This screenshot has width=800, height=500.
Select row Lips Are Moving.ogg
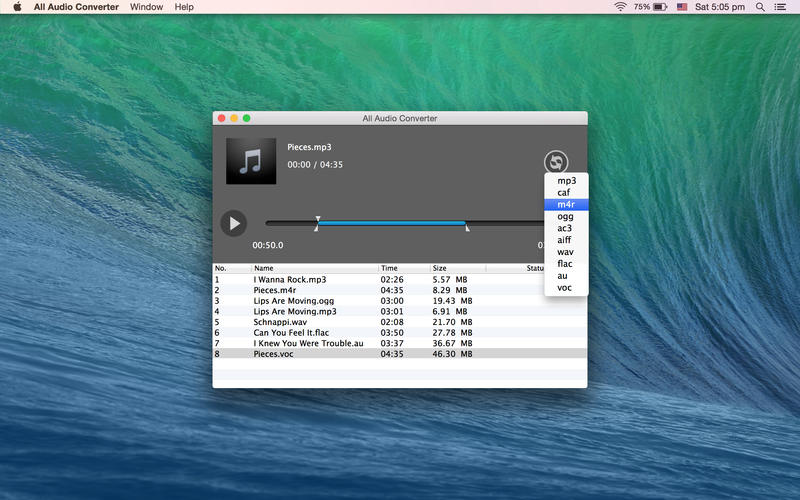[399, 301]
